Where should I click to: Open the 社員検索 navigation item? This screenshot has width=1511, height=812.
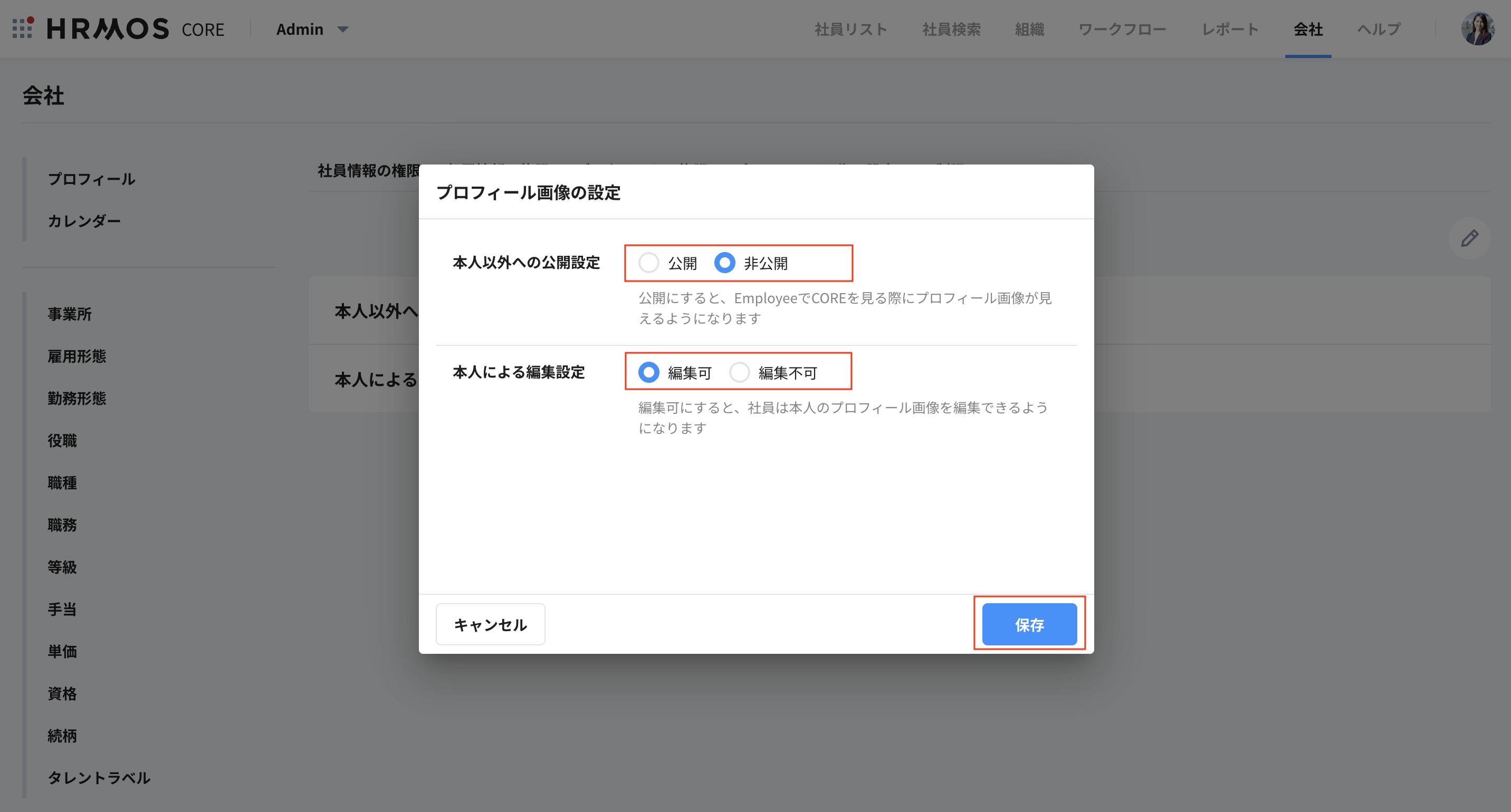tap(951, 30)
